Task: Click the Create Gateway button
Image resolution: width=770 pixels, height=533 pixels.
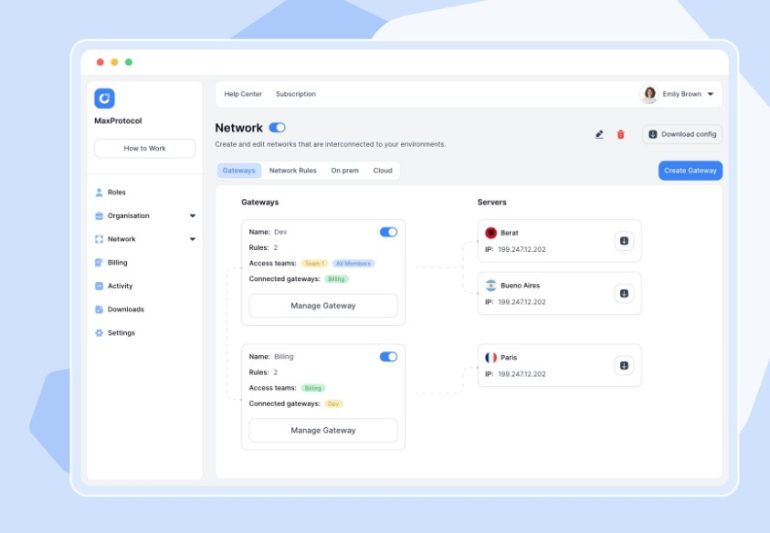Action: tap(690, 170)
